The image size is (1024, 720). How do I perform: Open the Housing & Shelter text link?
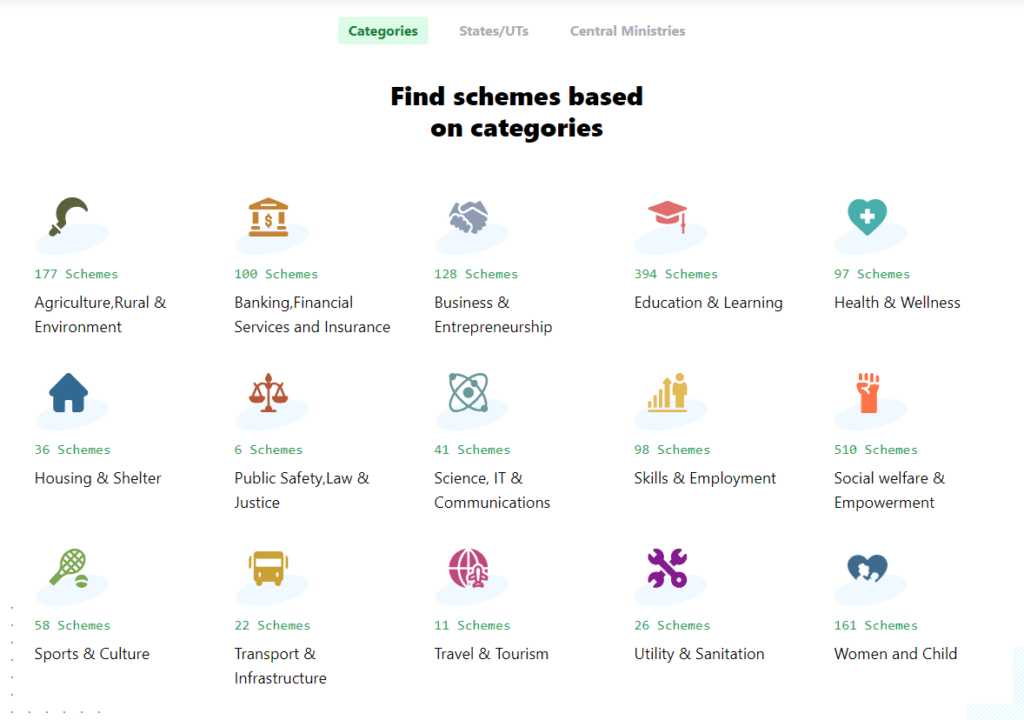(x=98, y=478)
